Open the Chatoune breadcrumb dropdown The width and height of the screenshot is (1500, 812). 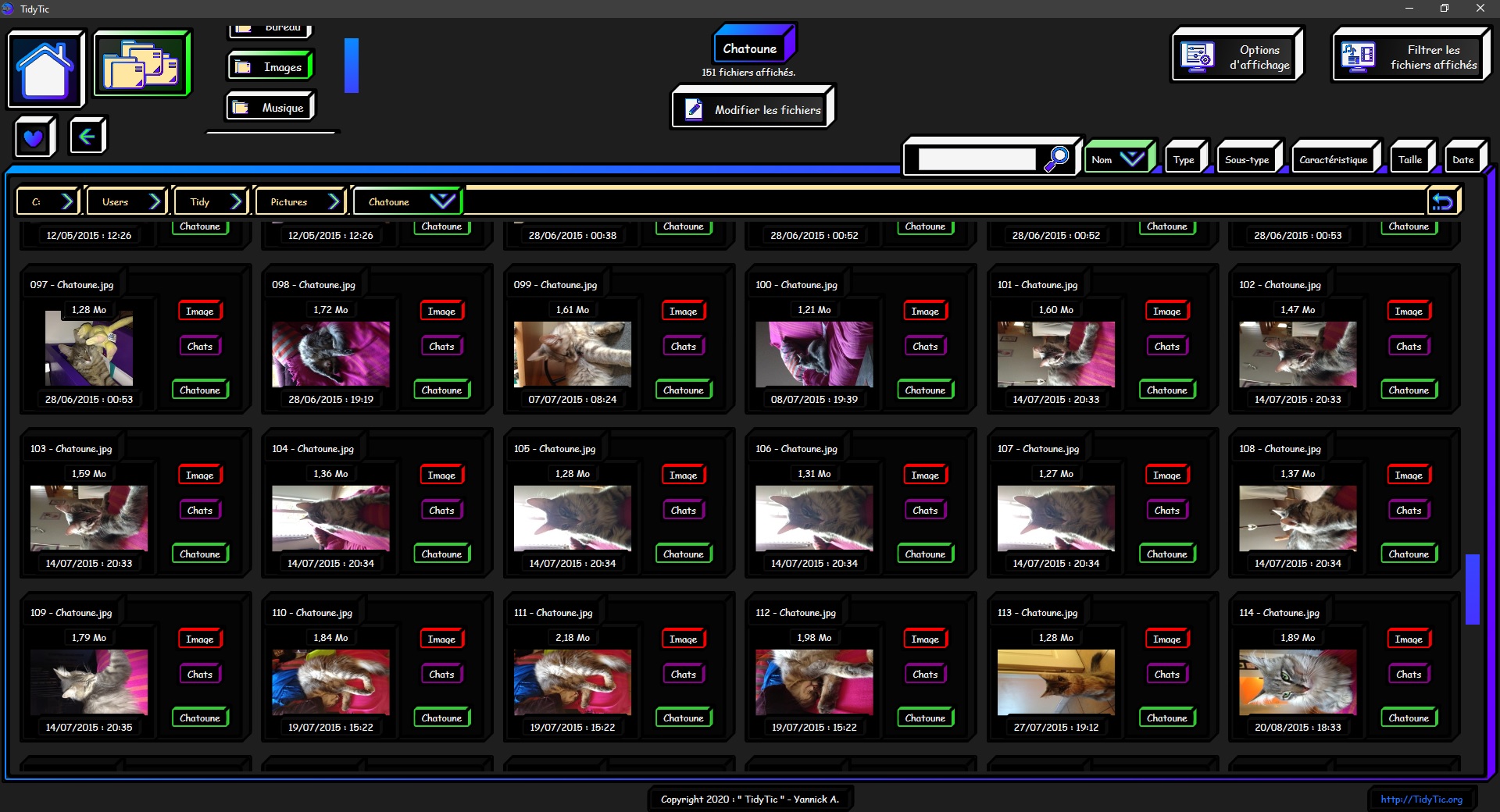coord(442,201)
